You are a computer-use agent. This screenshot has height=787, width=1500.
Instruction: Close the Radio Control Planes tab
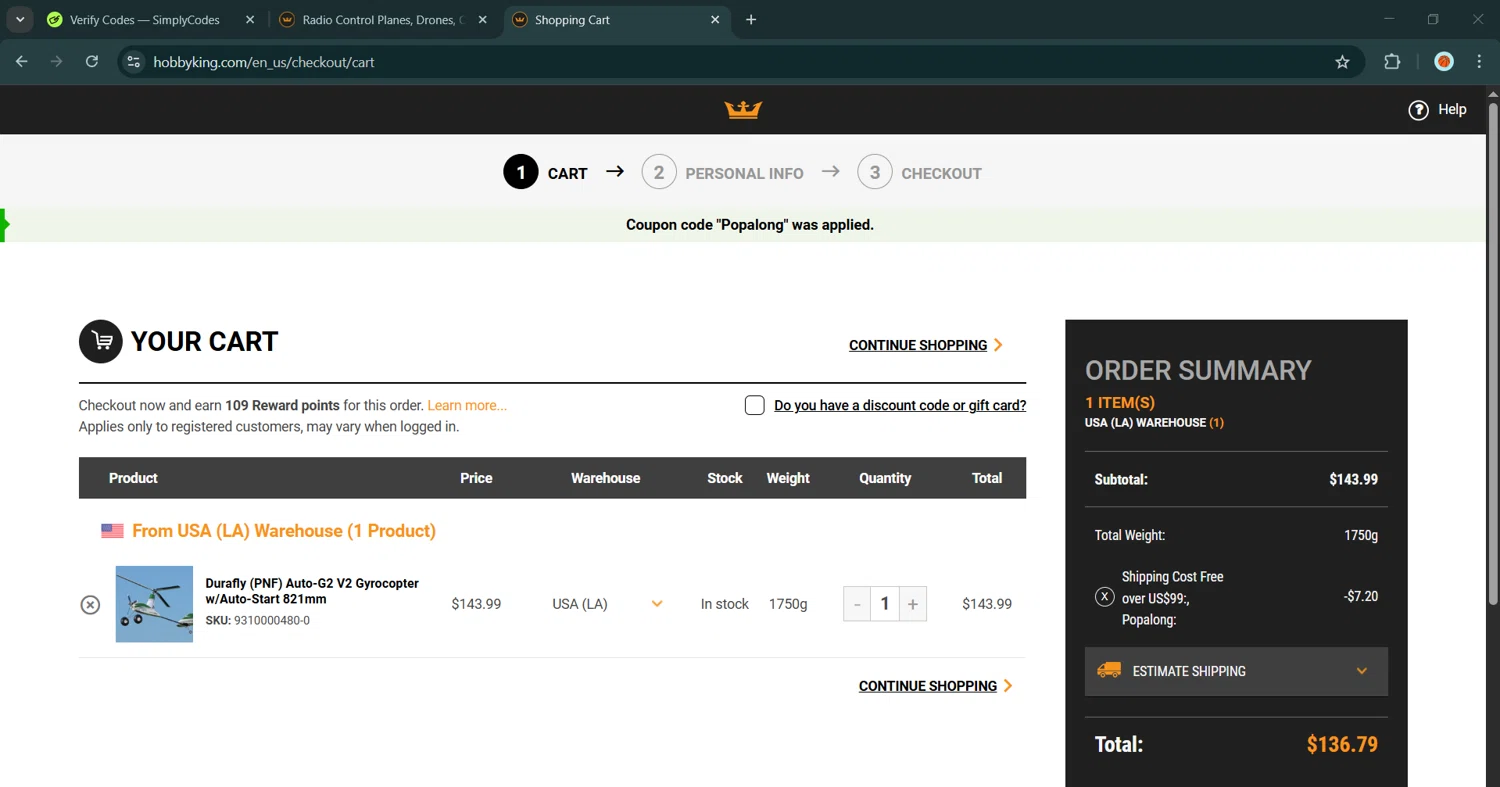[482, 20]
